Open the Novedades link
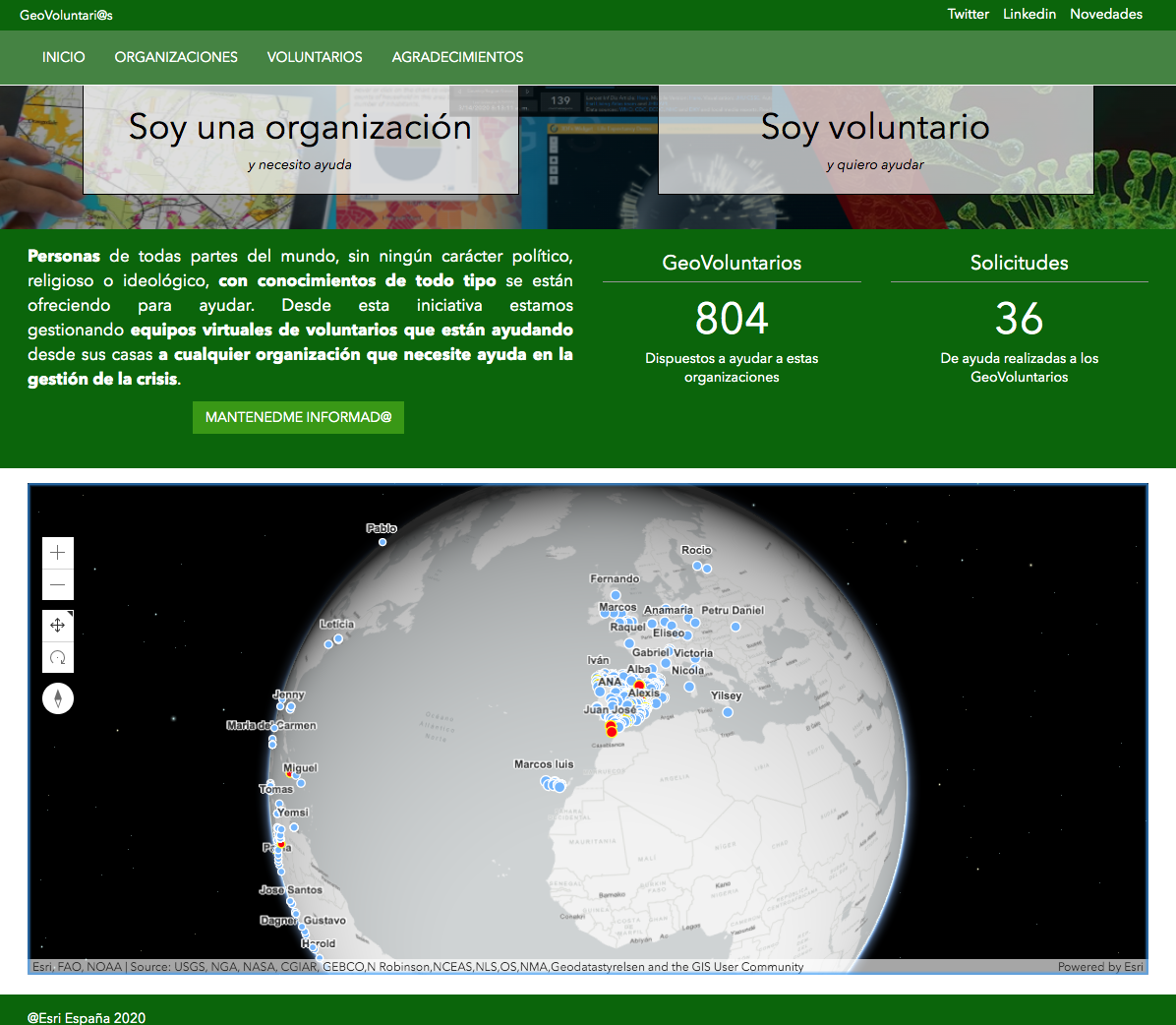The height and width of the screenshot is (1025, 1176). tap(1106, 14)
